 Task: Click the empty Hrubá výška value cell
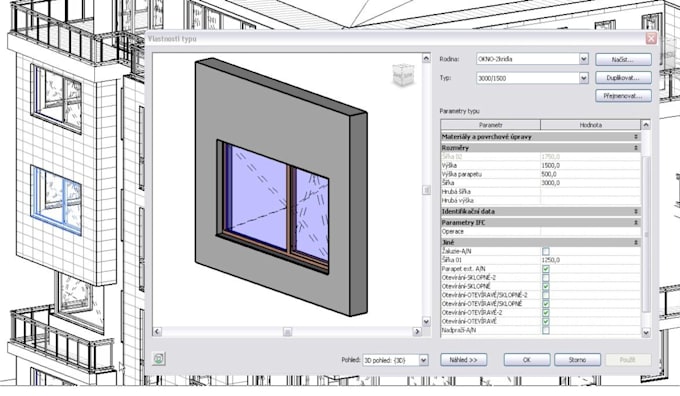590,200
